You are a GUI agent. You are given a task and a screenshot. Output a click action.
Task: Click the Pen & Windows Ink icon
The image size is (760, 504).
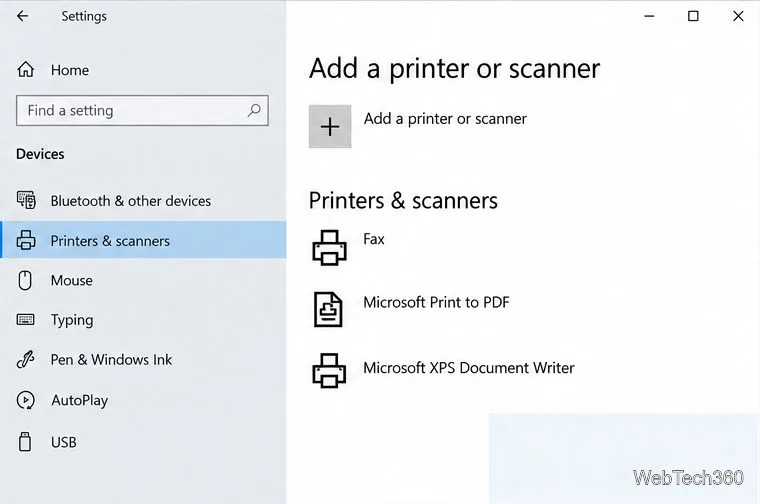tap(25, 360)
